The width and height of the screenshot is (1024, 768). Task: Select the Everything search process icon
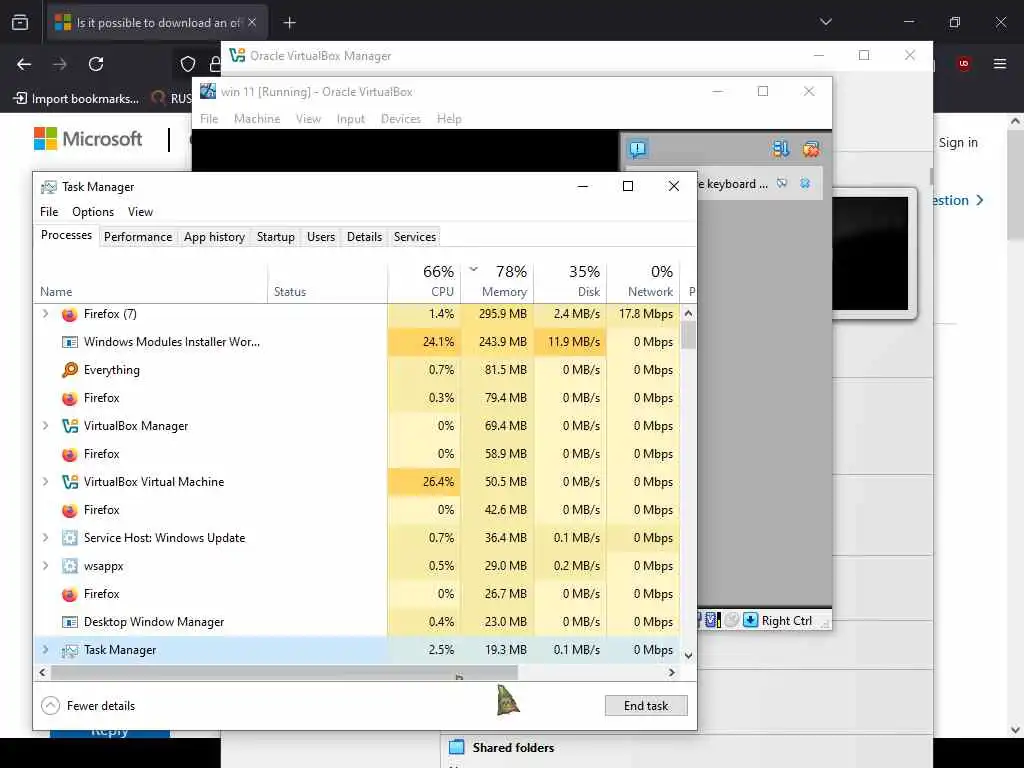pyautogui.click(x=70, y=370)
